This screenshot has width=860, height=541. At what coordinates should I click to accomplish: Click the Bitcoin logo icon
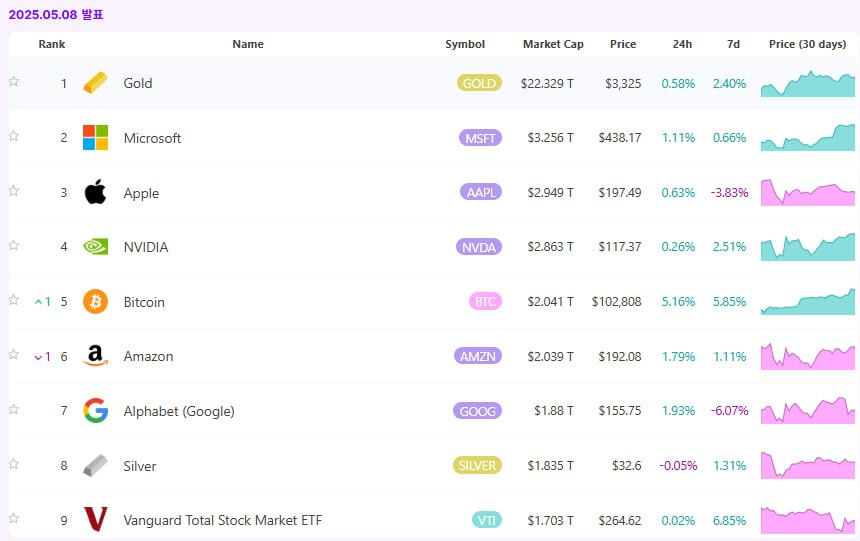coord(95,301)
